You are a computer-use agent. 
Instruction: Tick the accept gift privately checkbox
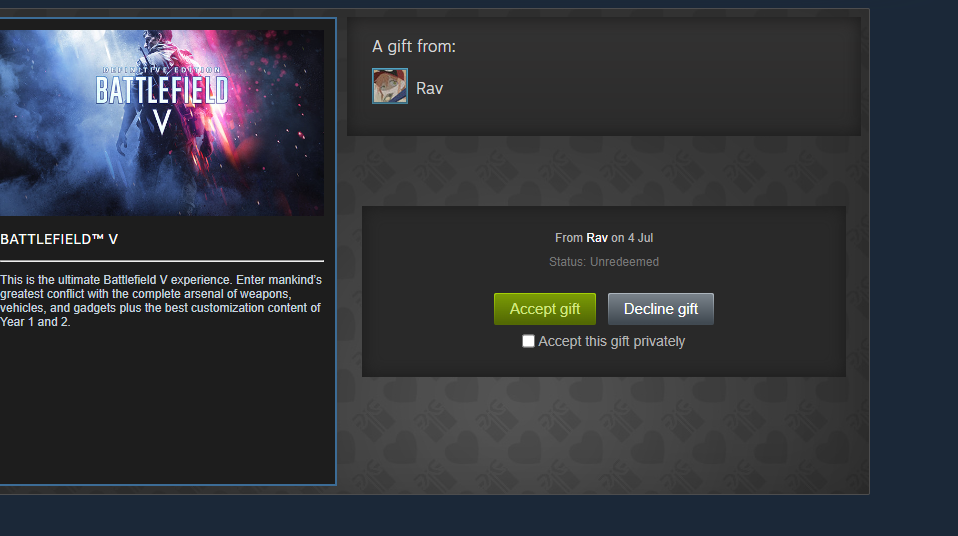(x=528, y=341)
